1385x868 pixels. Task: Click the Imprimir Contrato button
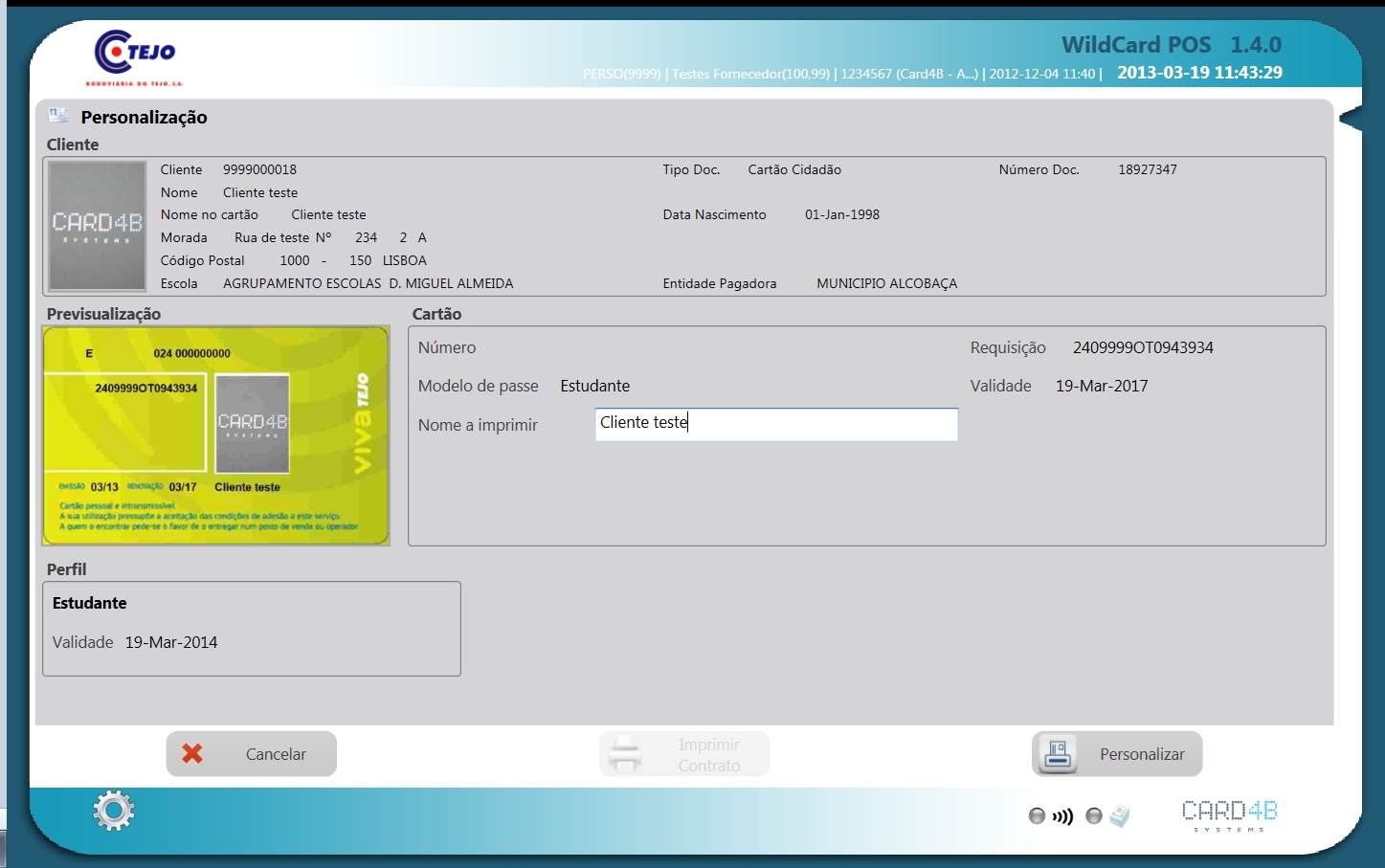(684, 754)
